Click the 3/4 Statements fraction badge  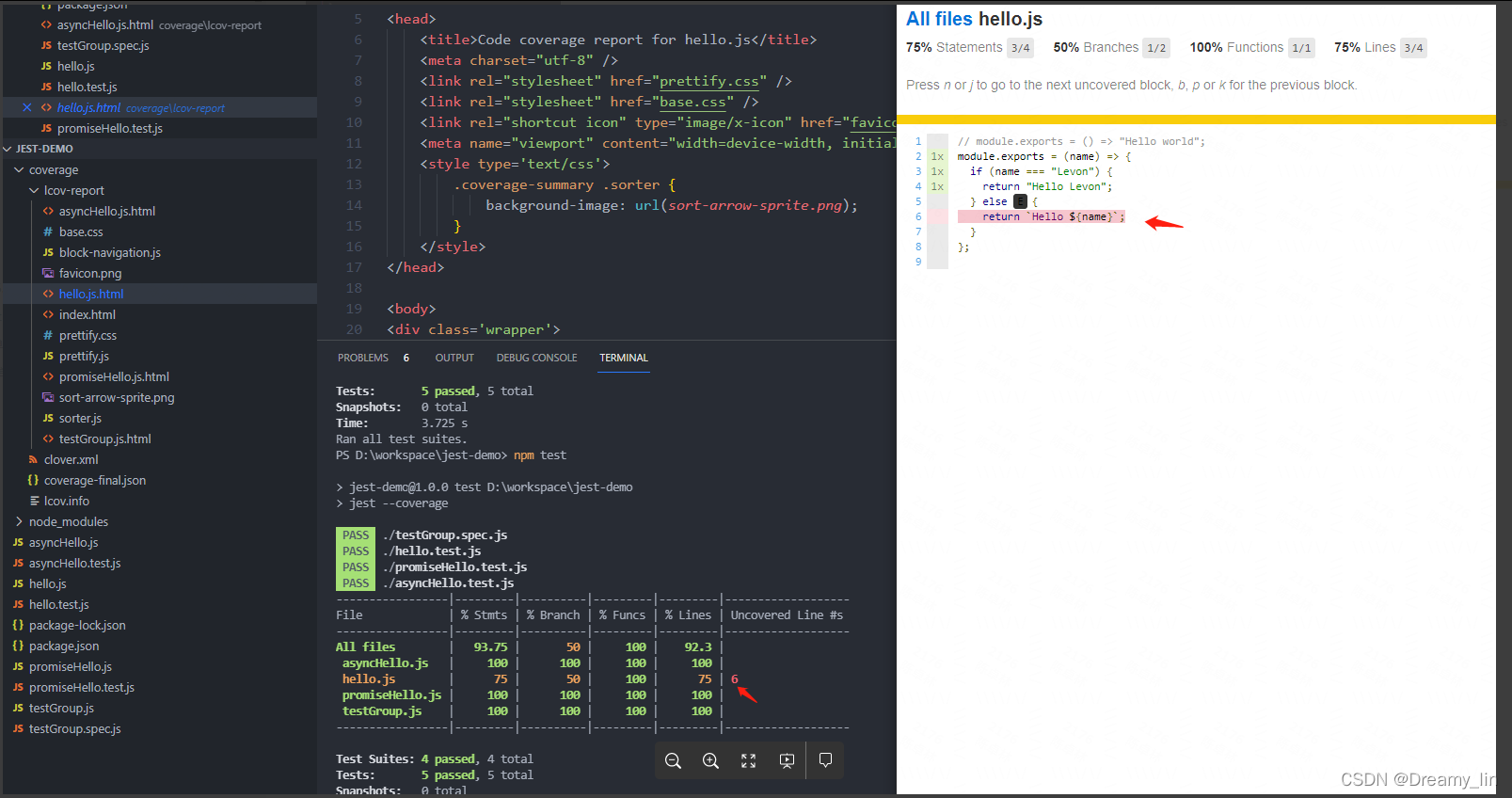tap(1020, 48)
